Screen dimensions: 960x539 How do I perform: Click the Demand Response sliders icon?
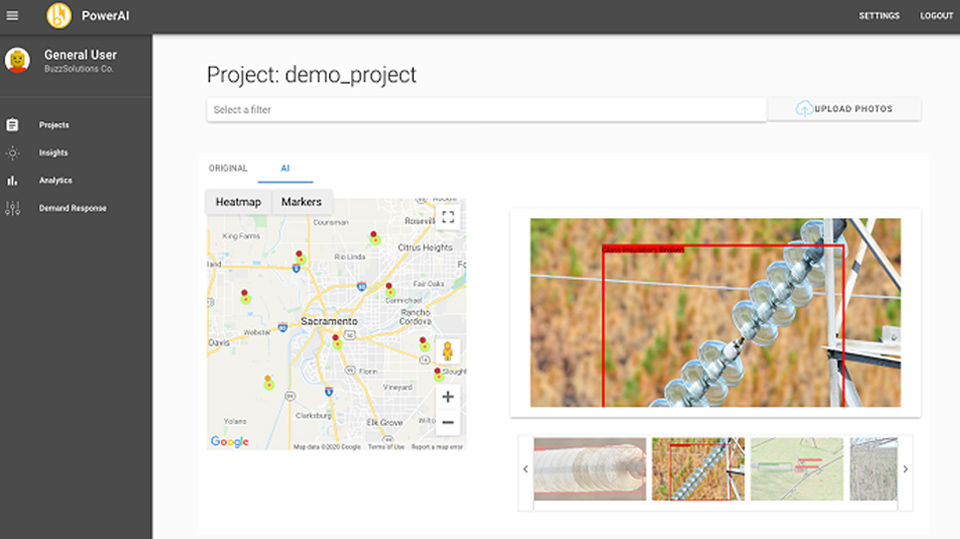(x=13, y=208)
